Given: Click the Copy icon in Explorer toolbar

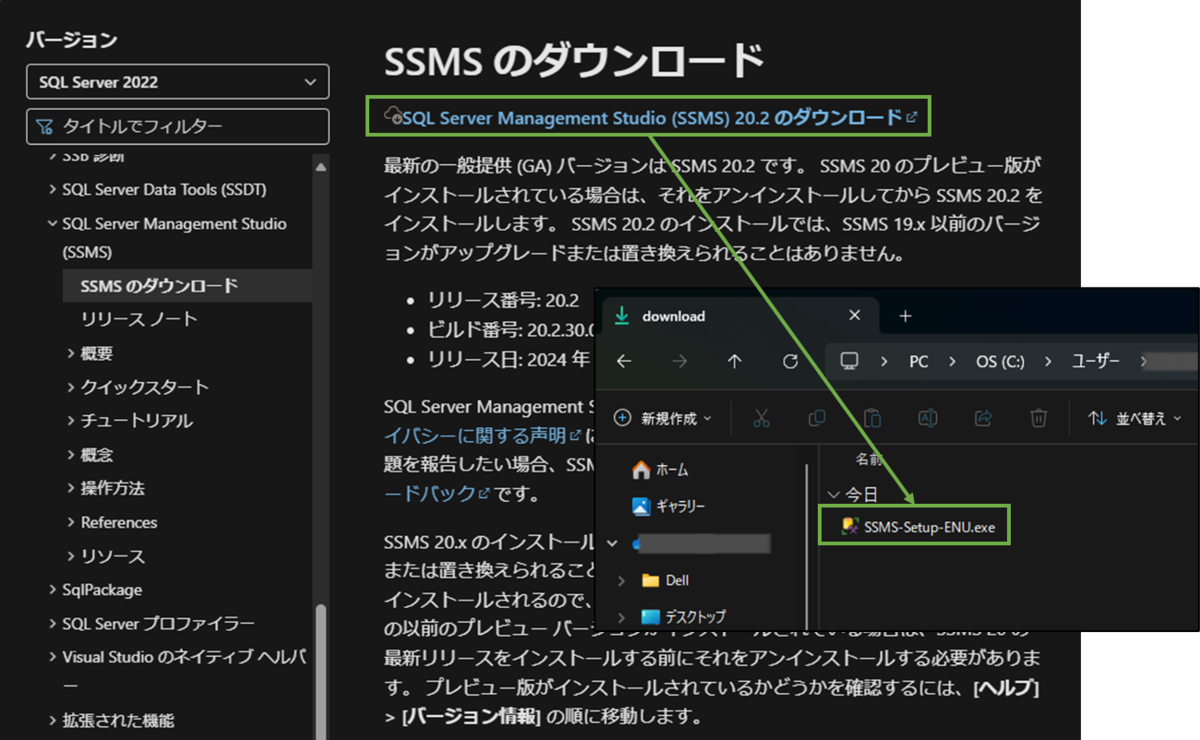Looking at the screenshot, I should click(817, 418).
